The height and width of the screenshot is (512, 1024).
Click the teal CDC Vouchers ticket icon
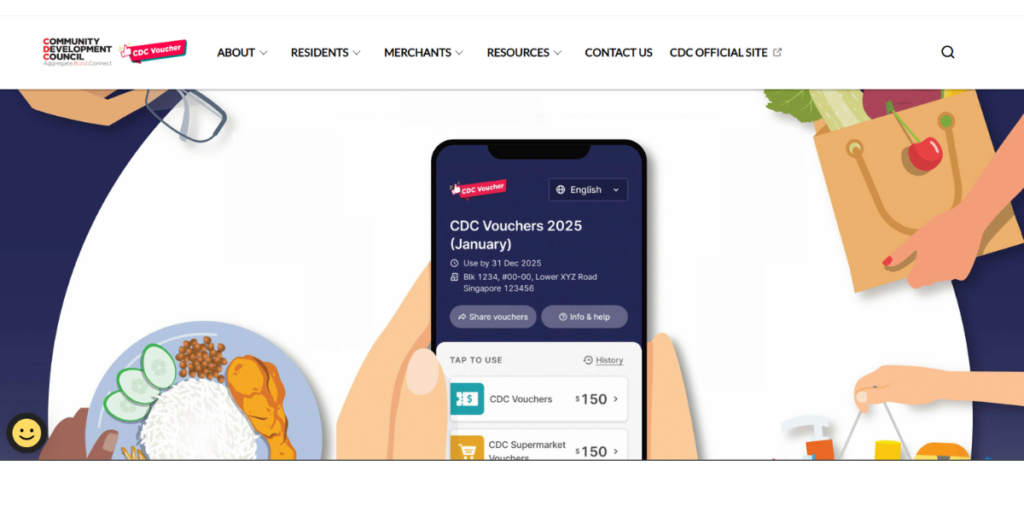pos(467,399)
